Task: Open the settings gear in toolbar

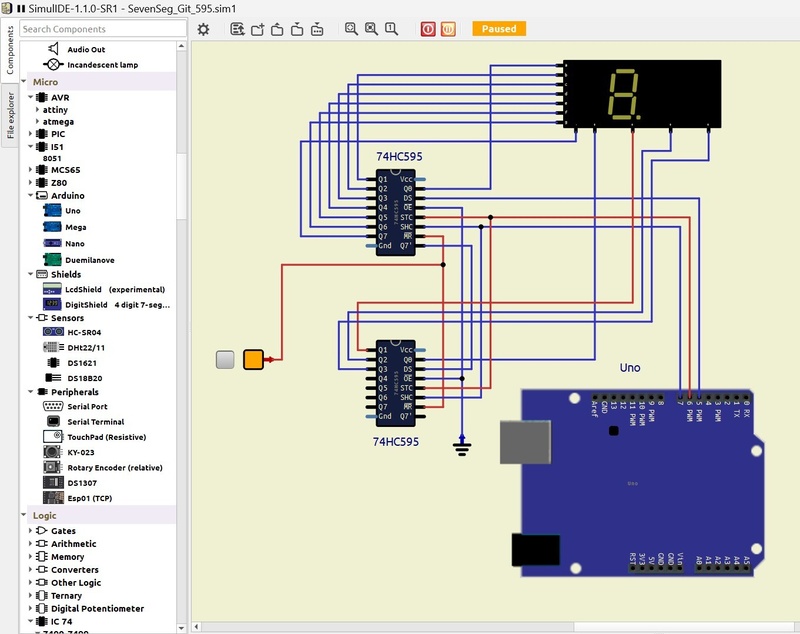Action: (x=203, y=29)
